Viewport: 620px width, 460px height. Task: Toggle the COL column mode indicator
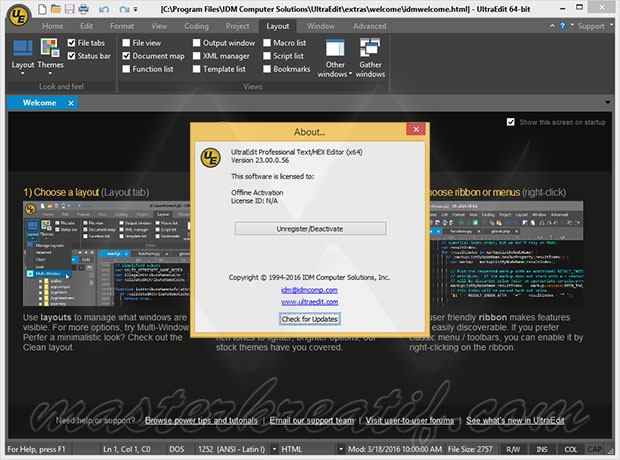[x=570, y=449]
